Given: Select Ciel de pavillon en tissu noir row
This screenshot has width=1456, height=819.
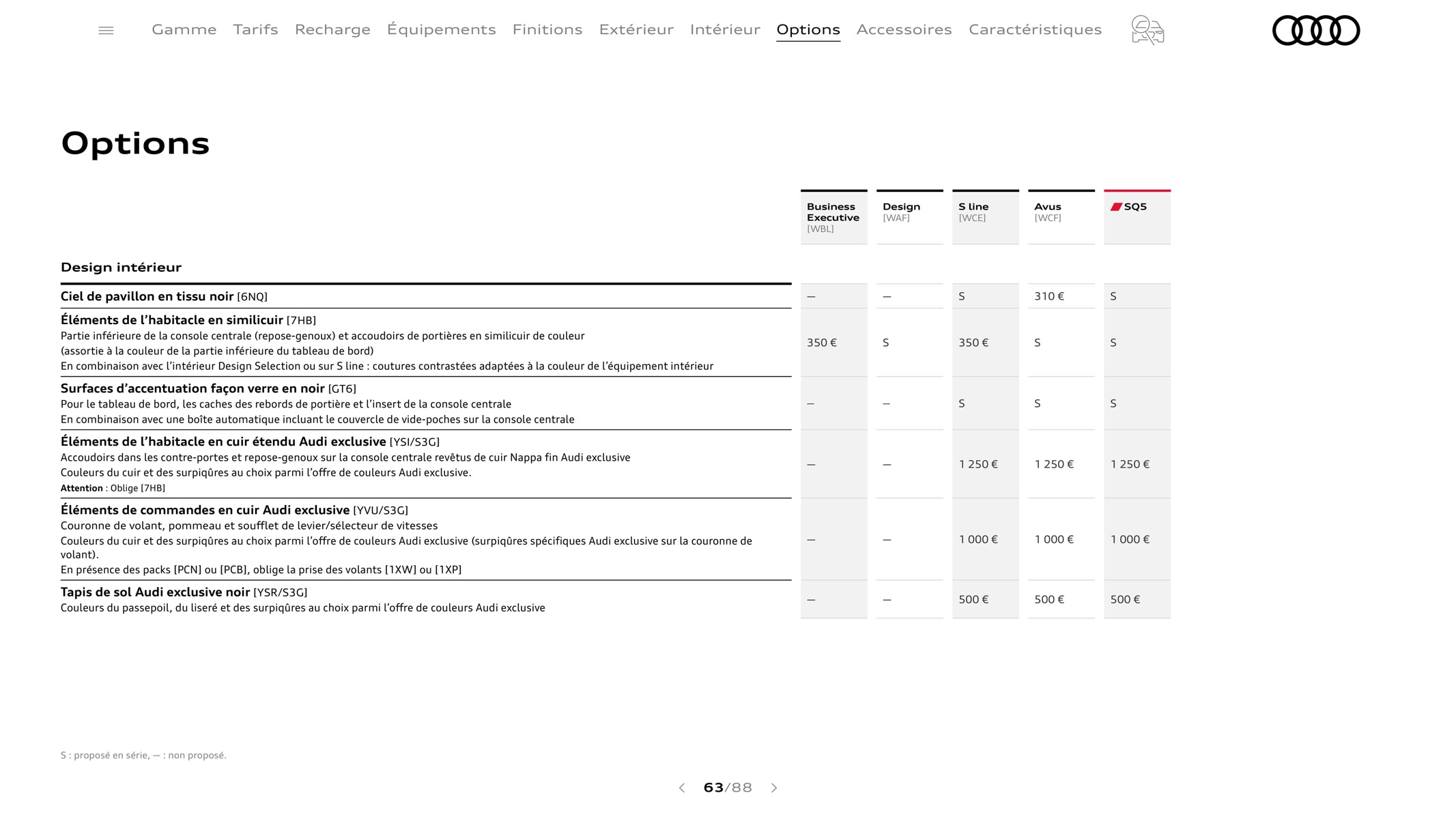Looking at the screenshot, I should 426,296.
